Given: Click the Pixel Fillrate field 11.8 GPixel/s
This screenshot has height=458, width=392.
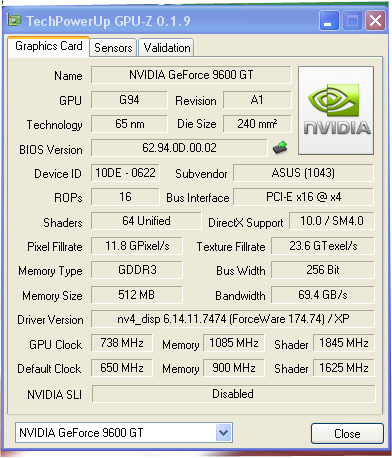Looking at the screenshot, I should pos(137,246).
